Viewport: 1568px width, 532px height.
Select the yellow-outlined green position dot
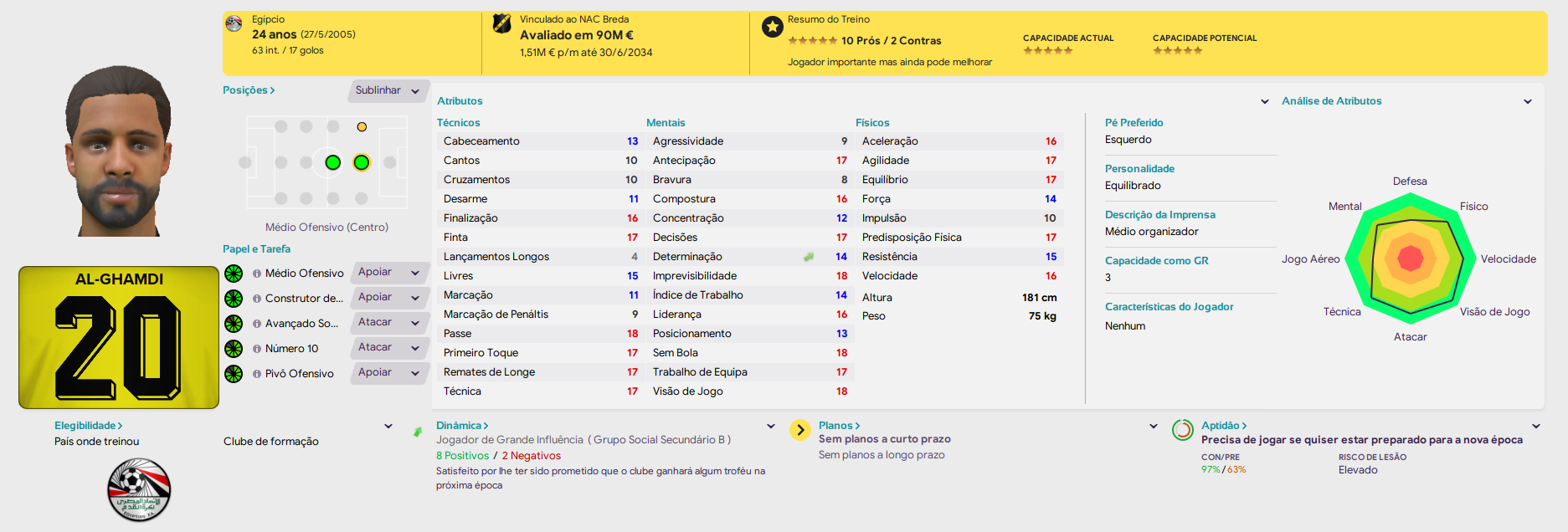[x=362, y=162]
